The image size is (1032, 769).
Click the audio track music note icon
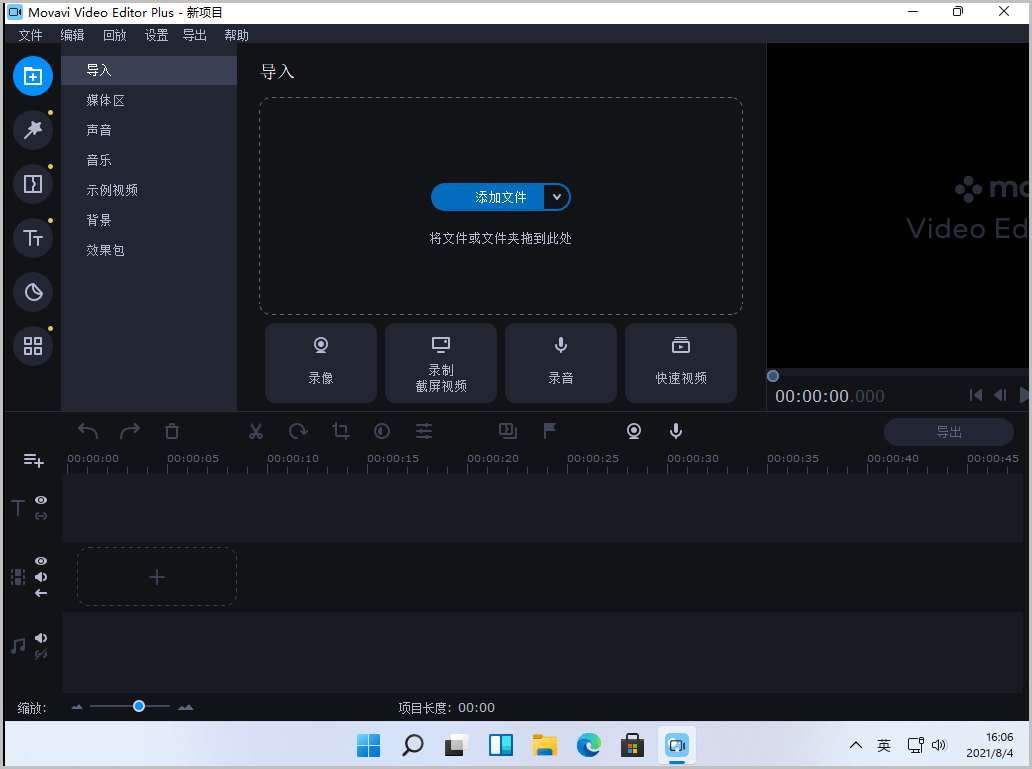18,646
